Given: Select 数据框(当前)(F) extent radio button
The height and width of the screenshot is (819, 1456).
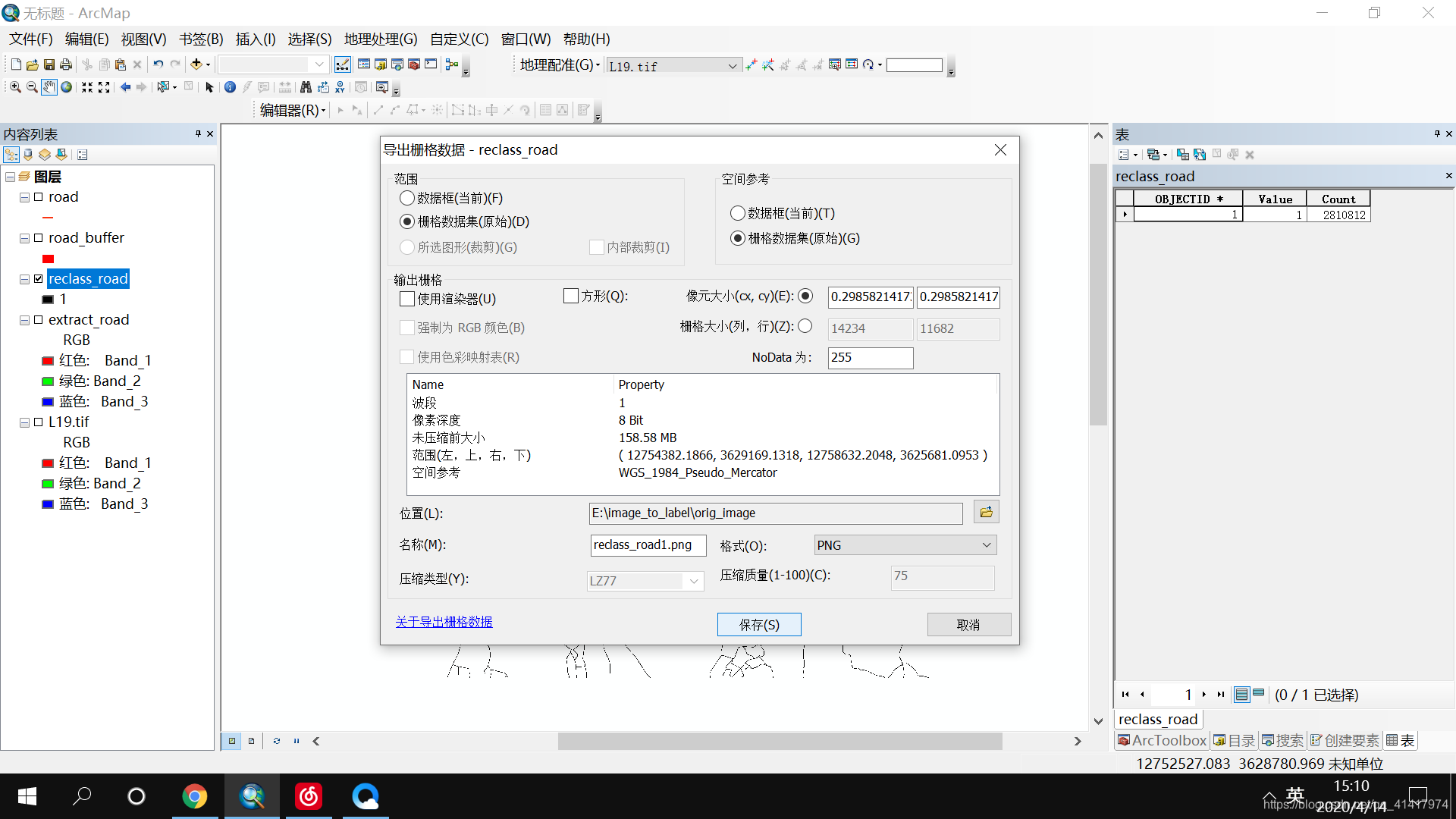Looking at the screenshot, I should pos(407,198).
